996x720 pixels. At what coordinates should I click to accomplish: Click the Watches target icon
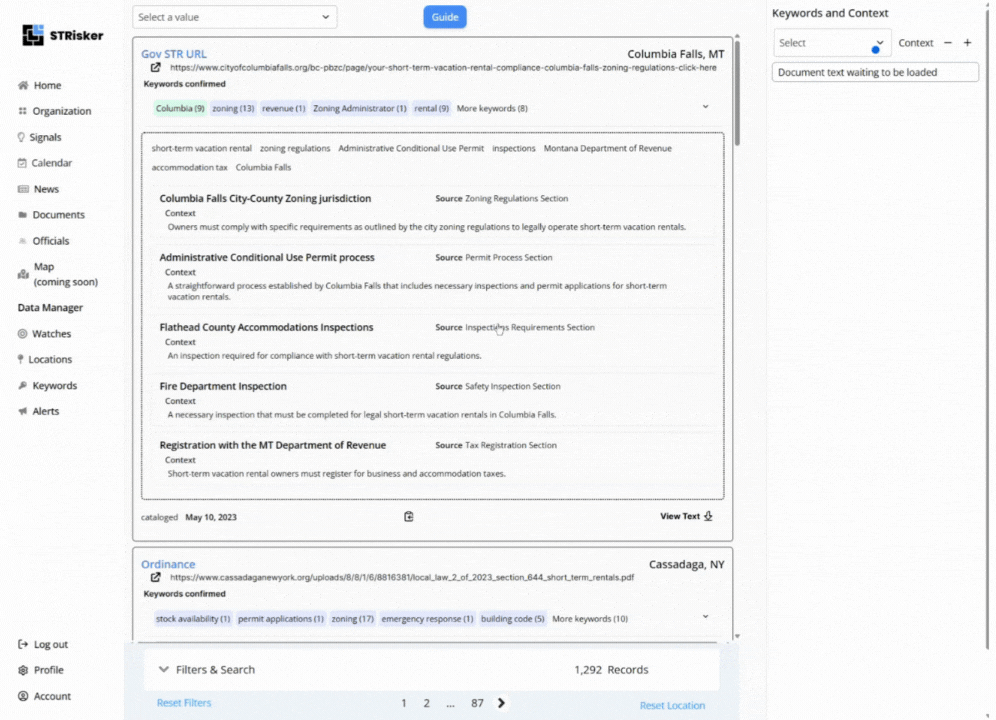(x=23, y=334)
